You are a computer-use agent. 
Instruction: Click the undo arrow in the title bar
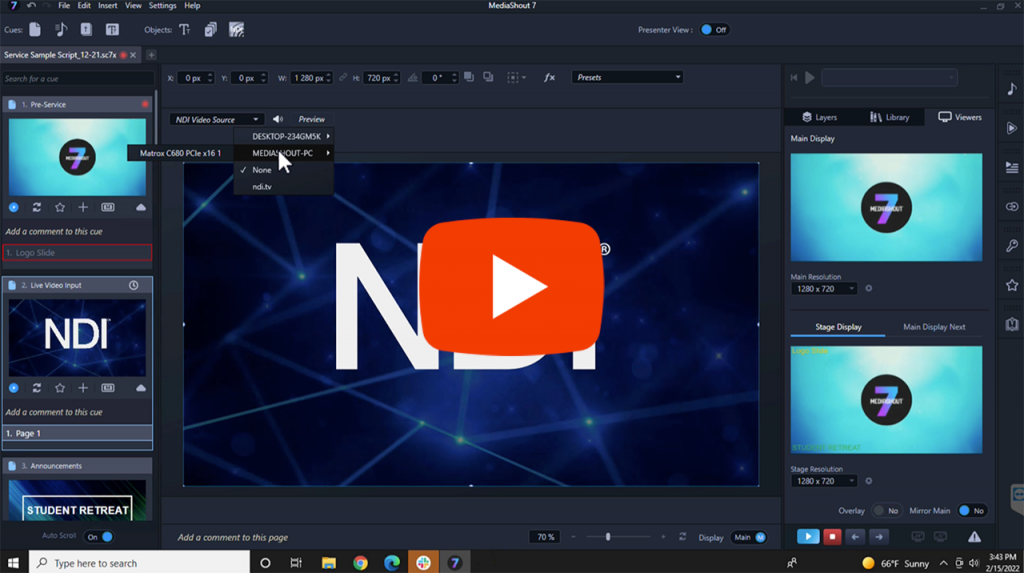click(x=31, y=5)
